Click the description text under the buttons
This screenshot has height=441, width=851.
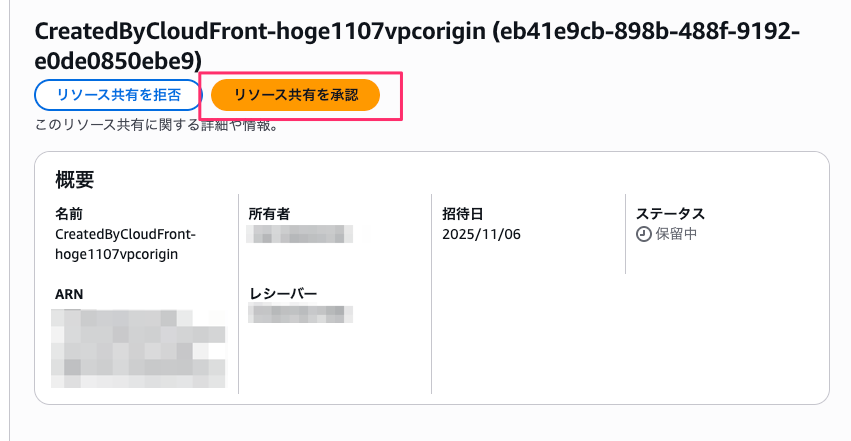[156, 126]
